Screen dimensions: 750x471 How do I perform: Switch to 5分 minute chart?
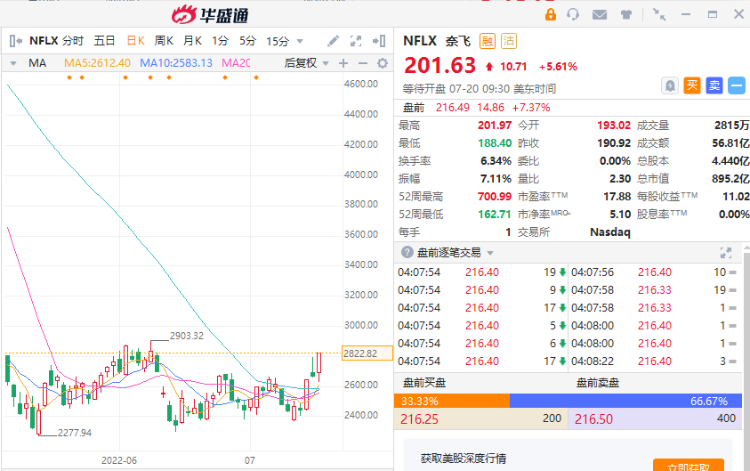point(248,41)
